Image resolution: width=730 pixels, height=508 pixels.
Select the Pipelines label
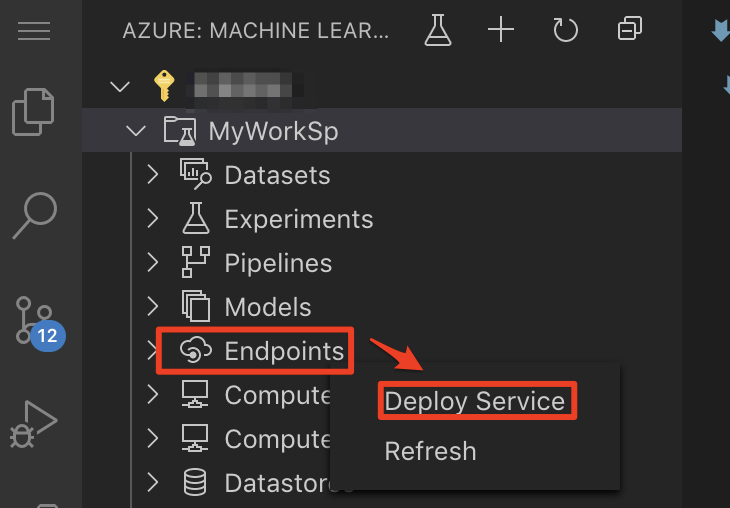[278, 263]
